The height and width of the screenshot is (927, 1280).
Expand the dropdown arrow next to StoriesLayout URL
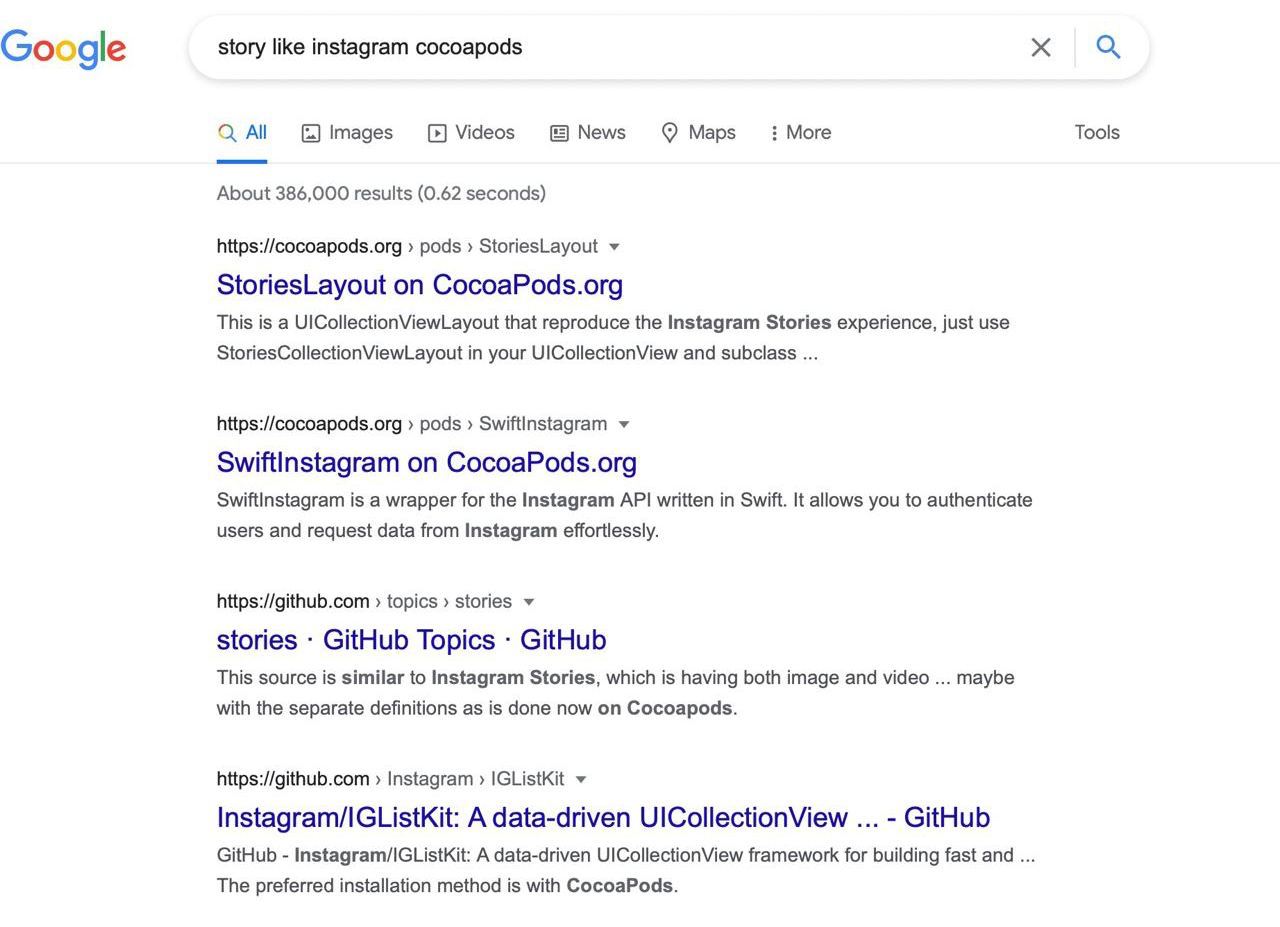(614, 247)
